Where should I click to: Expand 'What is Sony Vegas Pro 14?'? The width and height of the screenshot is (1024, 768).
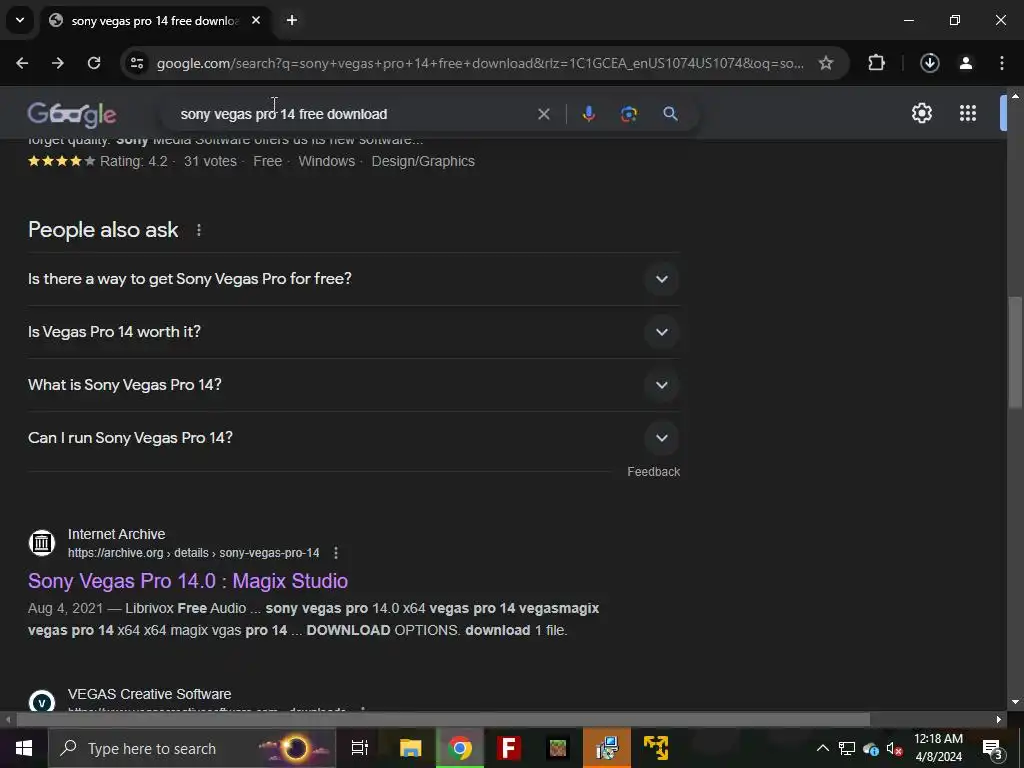pyautogui.click(x=353, y=385)
